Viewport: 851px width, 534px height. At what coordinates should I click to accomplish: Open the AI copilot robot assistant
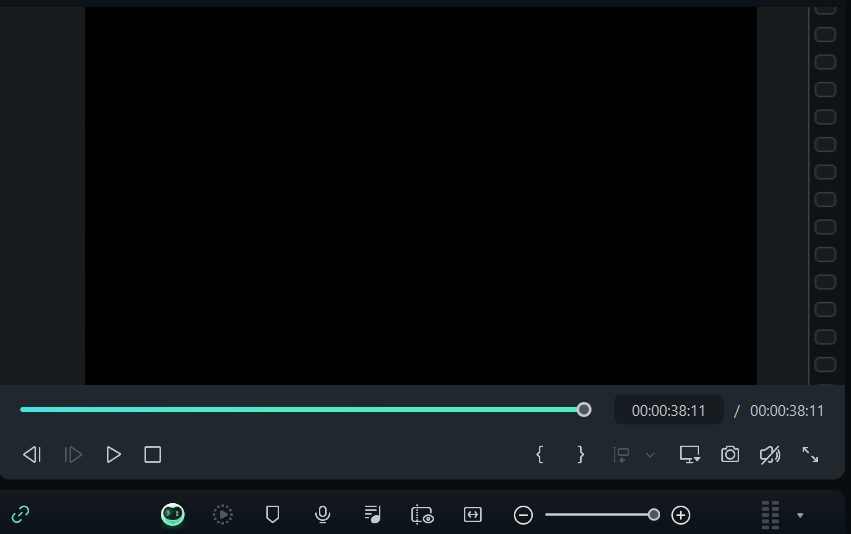(173, 514)
